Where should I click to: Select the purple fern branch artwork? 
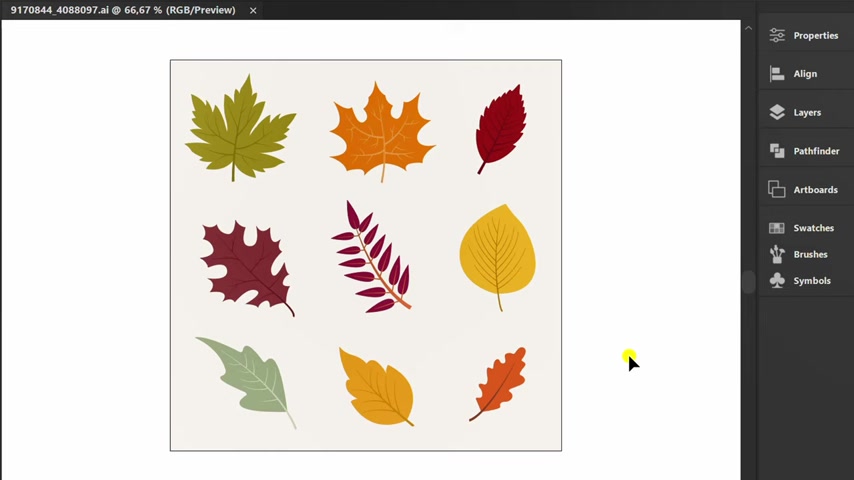click(371, 257)
